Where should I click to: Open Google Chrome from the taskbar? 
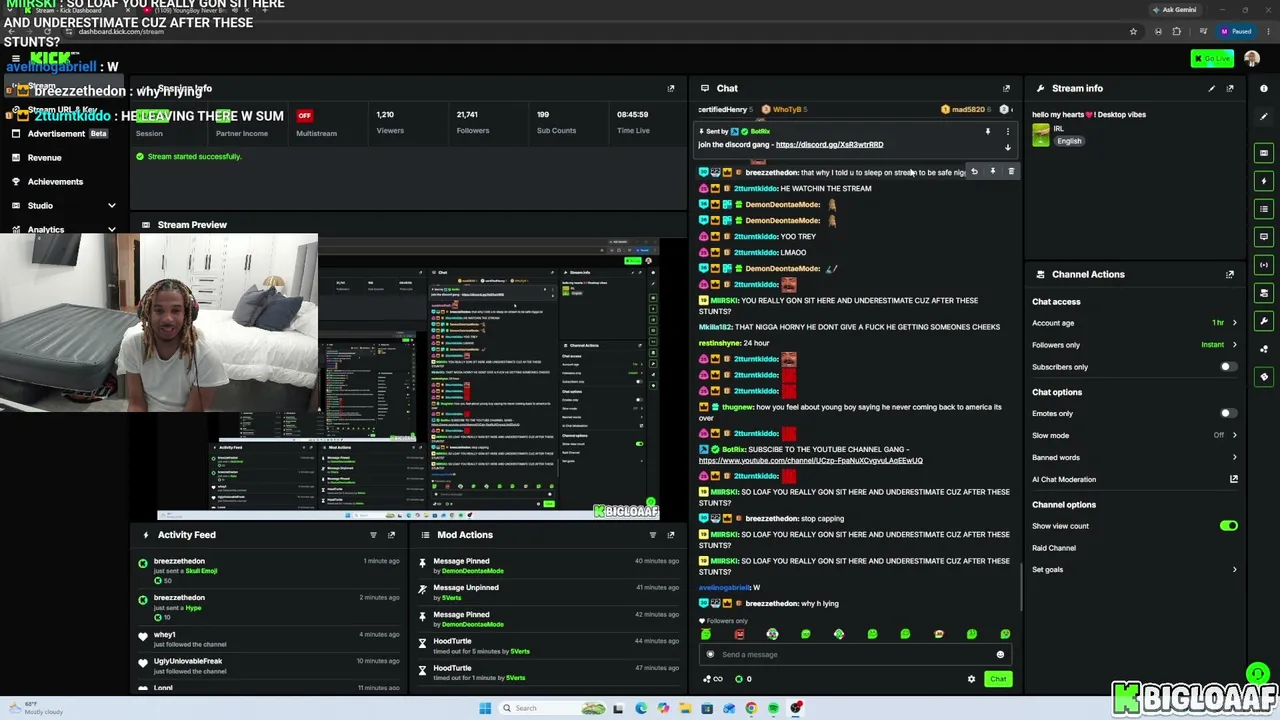pyautogui.click(x=751, y=708)
